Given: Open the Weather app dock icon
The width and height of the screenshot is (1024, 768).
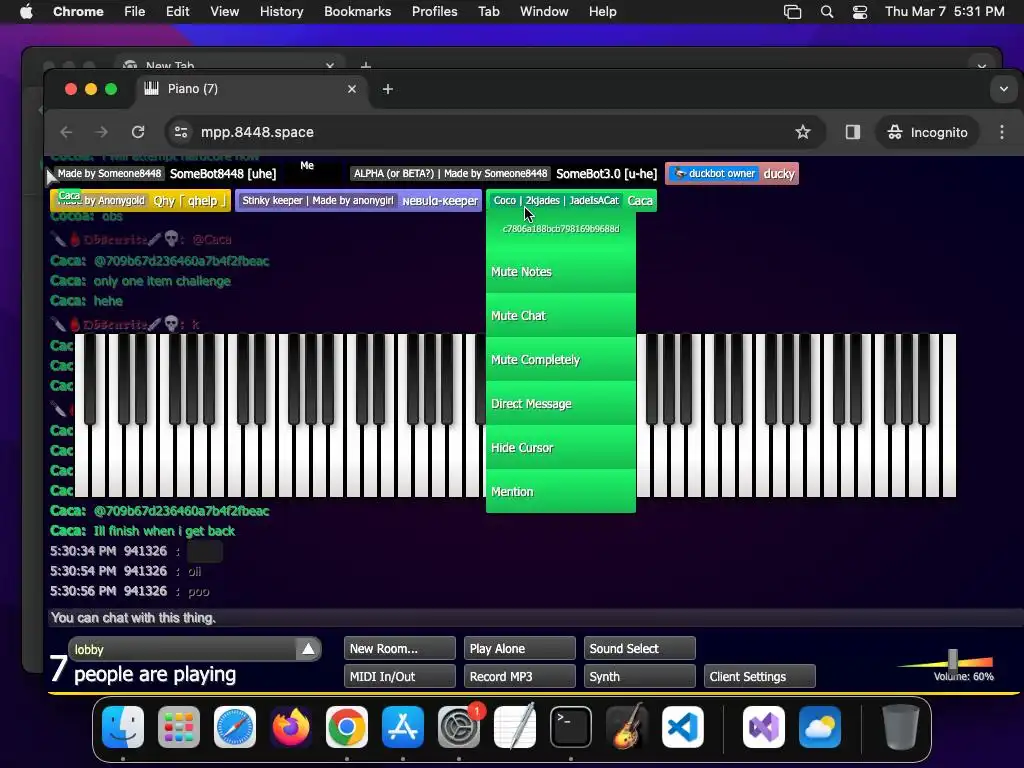Looking at the screenshot, I should pos(820,727).
